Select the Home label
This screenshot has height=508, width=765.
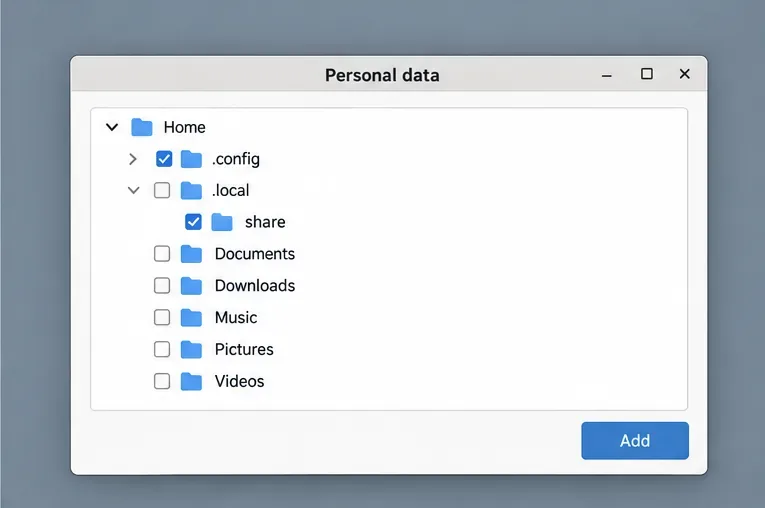(x=184, y=127)
